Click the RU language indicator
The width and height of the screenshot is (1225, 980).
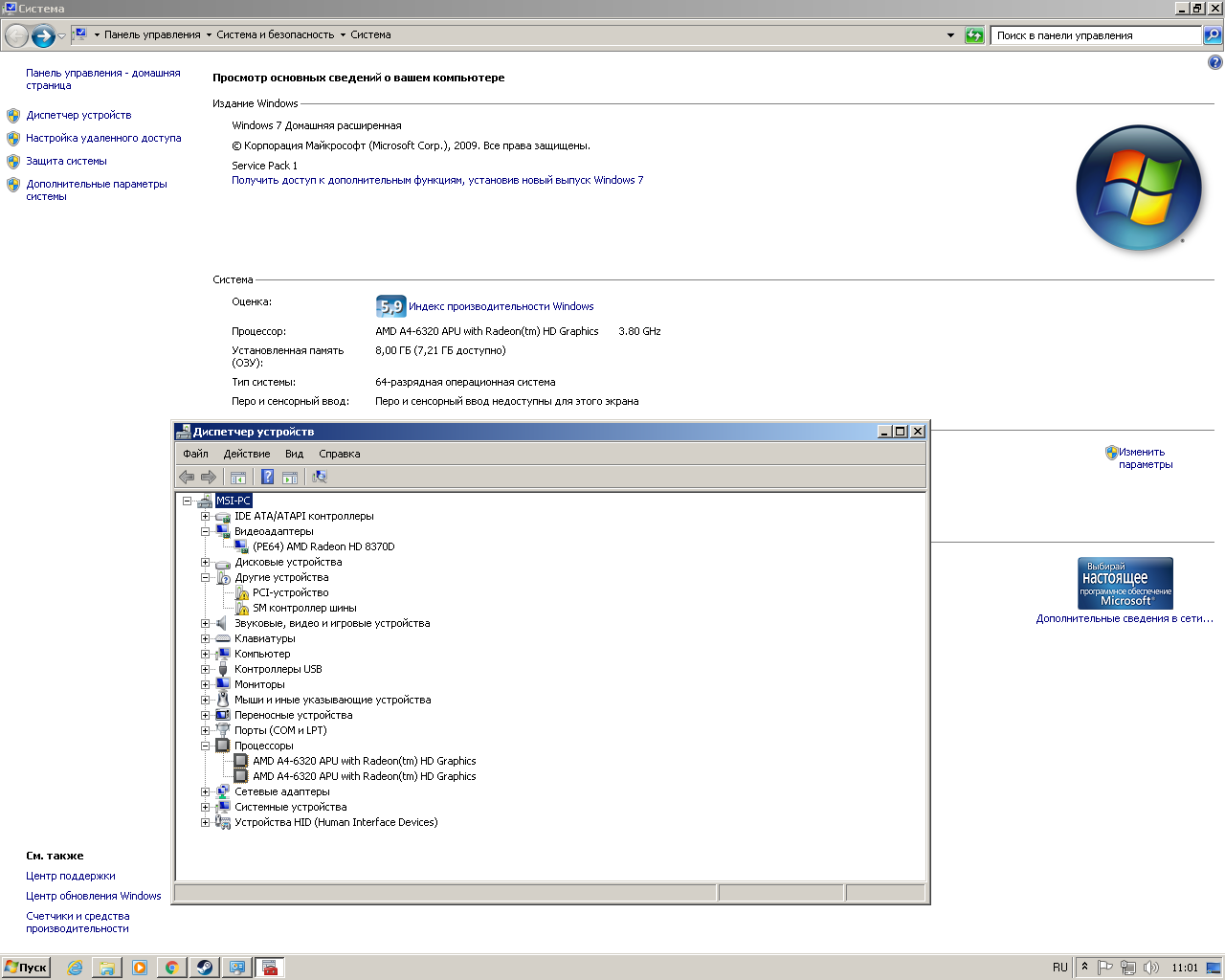click(1060, 968)
